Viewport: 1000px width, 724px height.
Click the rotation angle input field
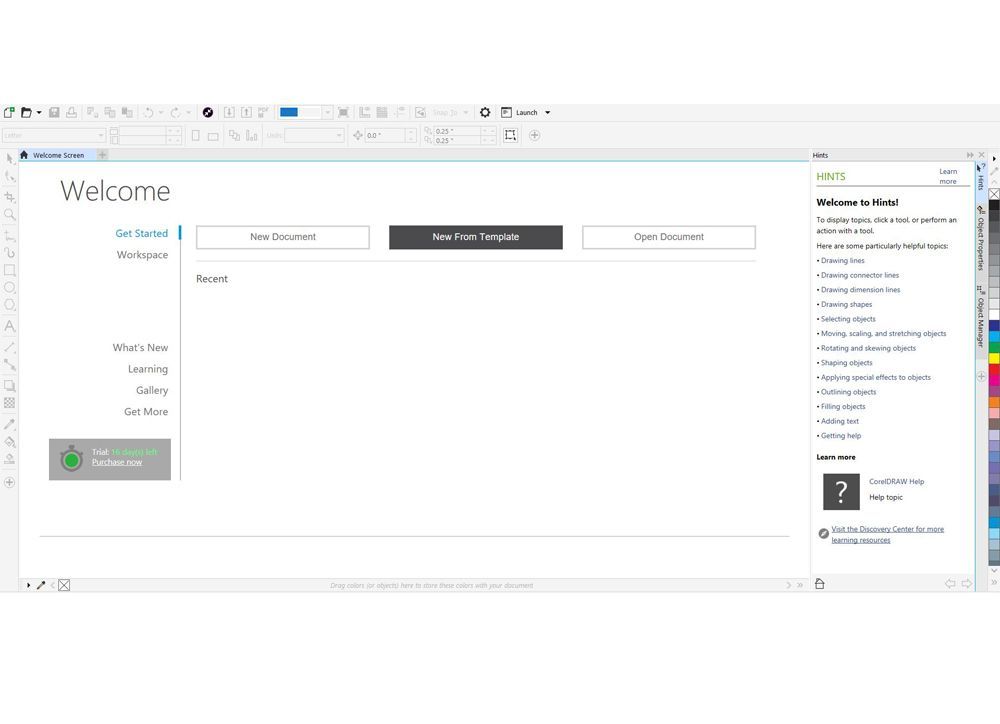[x=385, y=135]
